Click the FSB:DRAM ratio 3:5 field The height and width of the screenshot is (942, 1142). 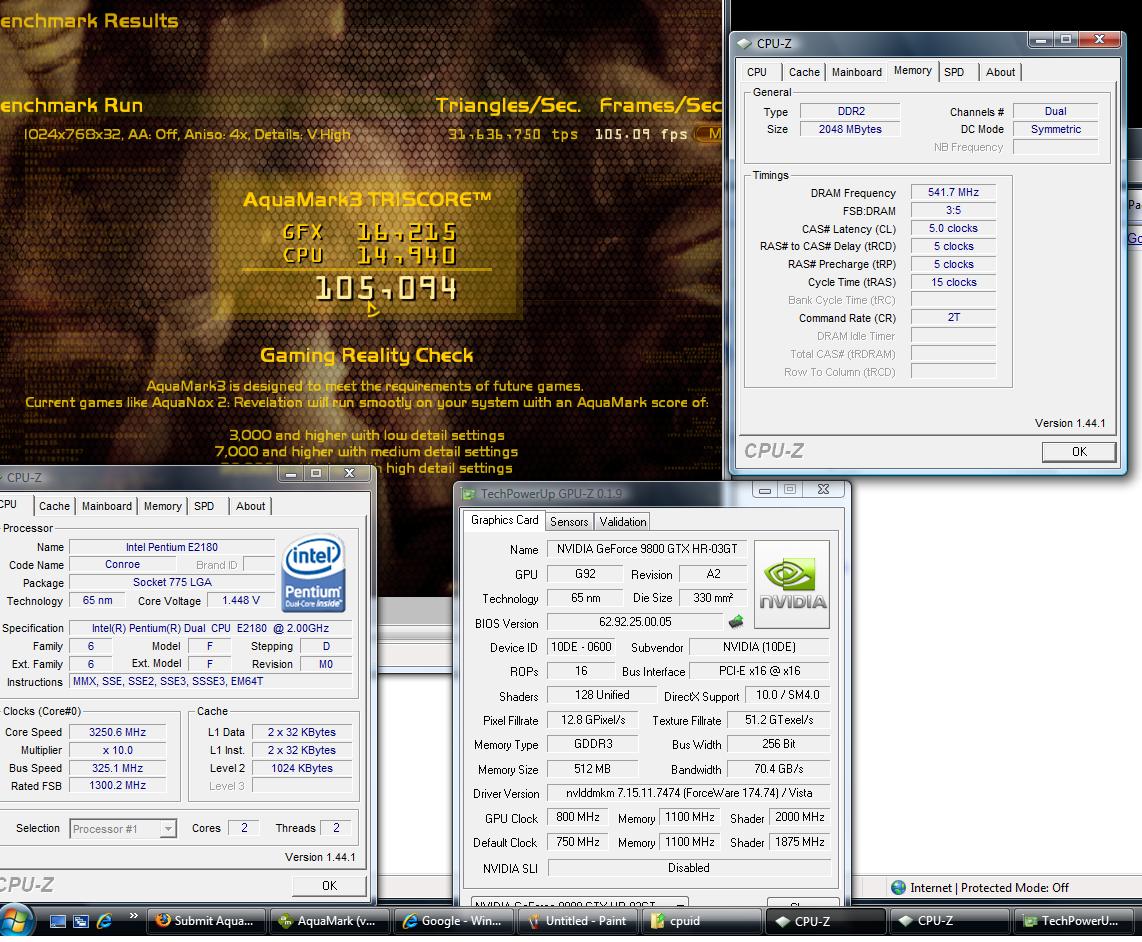(953, 211)
